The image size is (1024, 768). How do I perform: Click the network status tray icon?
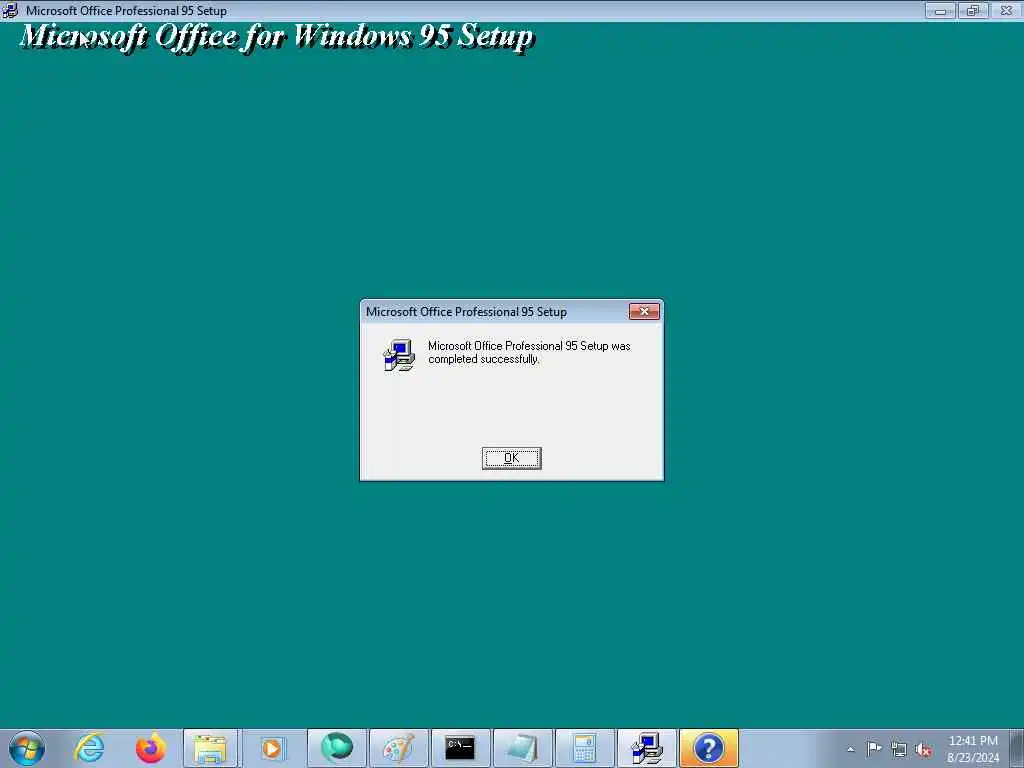pyautogui.click(x=899, y=749)
